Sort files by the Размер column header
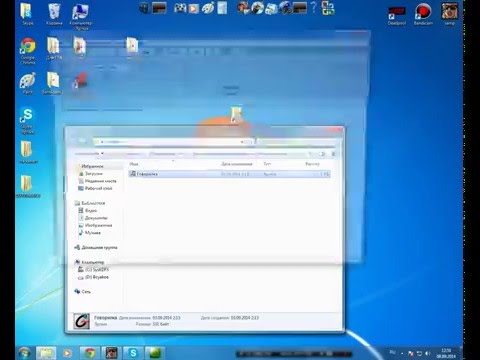This screenshot has height=360, width=480. 312,164
